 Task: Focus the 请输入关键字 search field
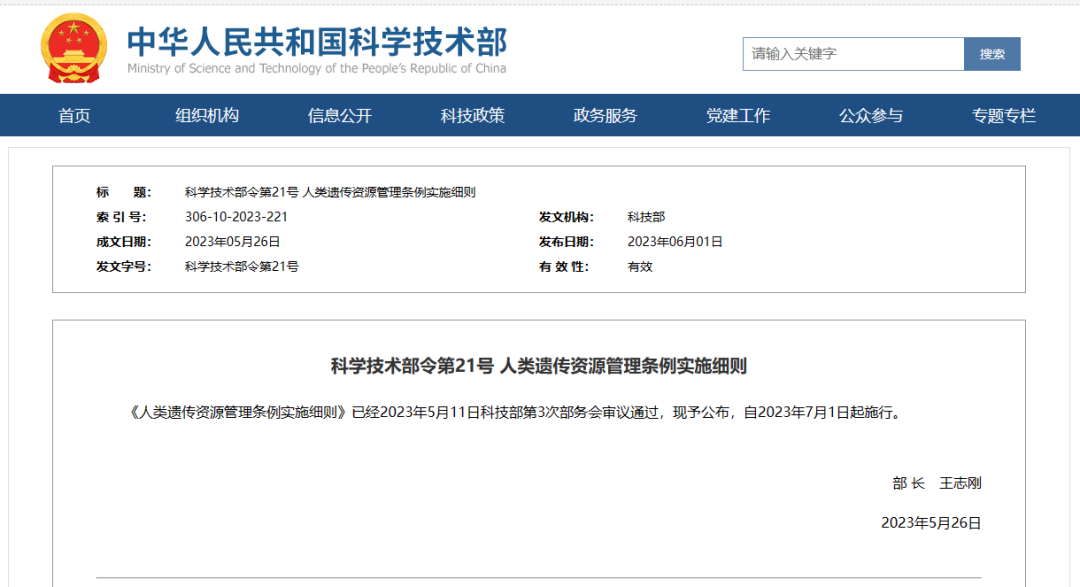852,54
